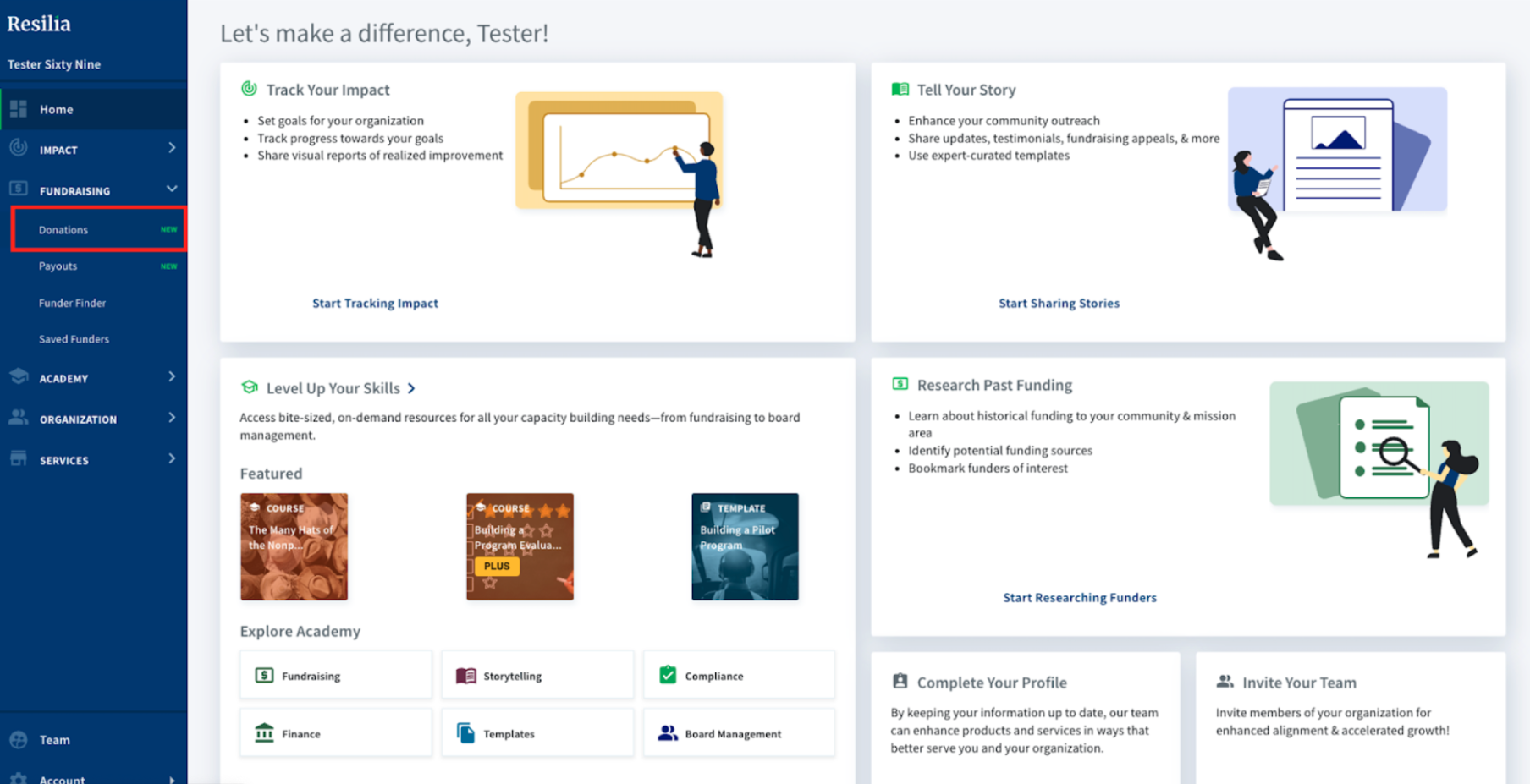Open Donations in the Fundraising menu
This screenshot has height=784, width=1530.
coord(63,229)
